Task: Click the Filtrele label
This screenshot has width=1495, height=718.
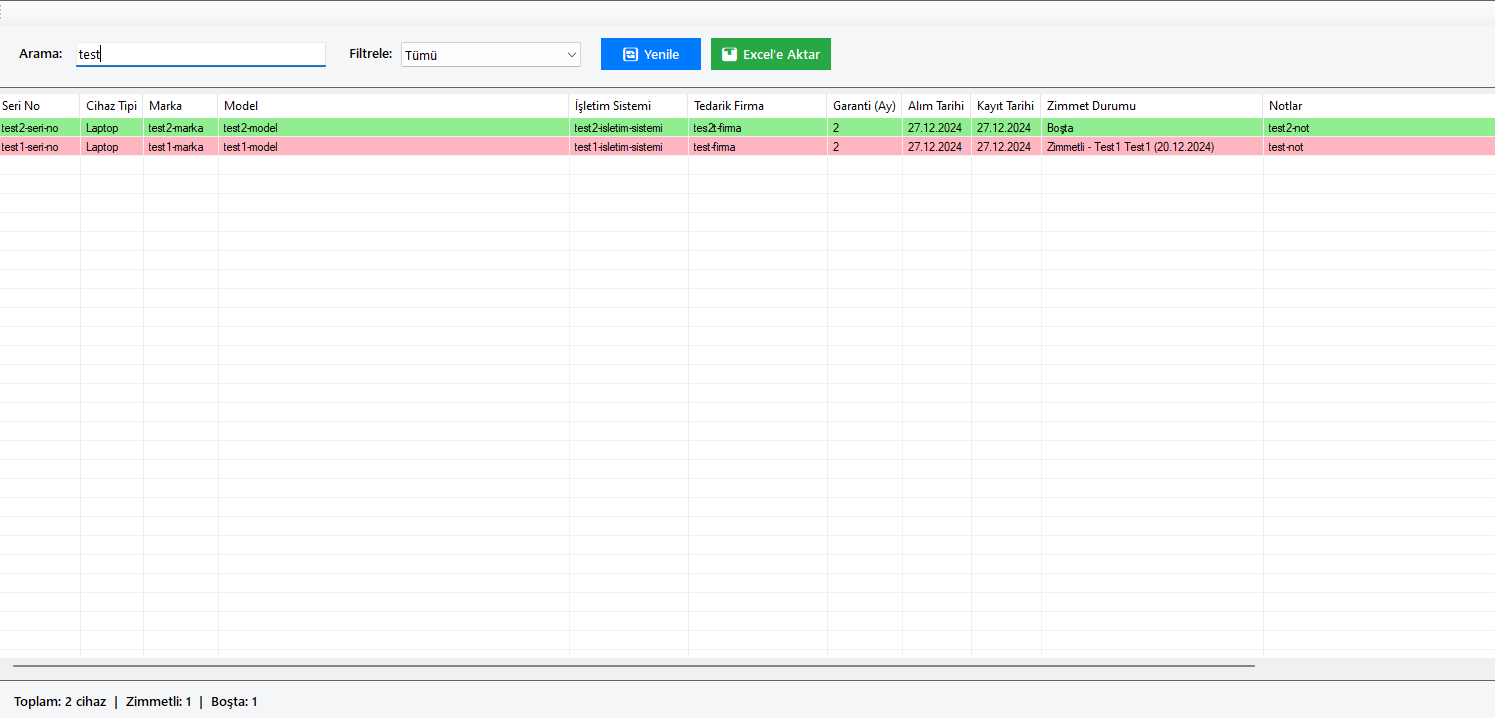Action: (x=371, y=54)
